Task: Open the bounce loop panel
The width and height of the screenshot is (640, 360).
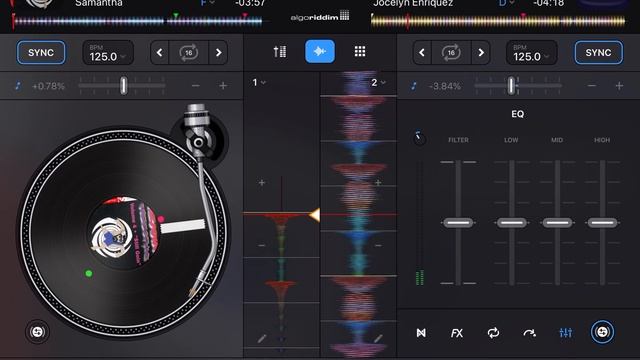Action: [x=529, y=333]
